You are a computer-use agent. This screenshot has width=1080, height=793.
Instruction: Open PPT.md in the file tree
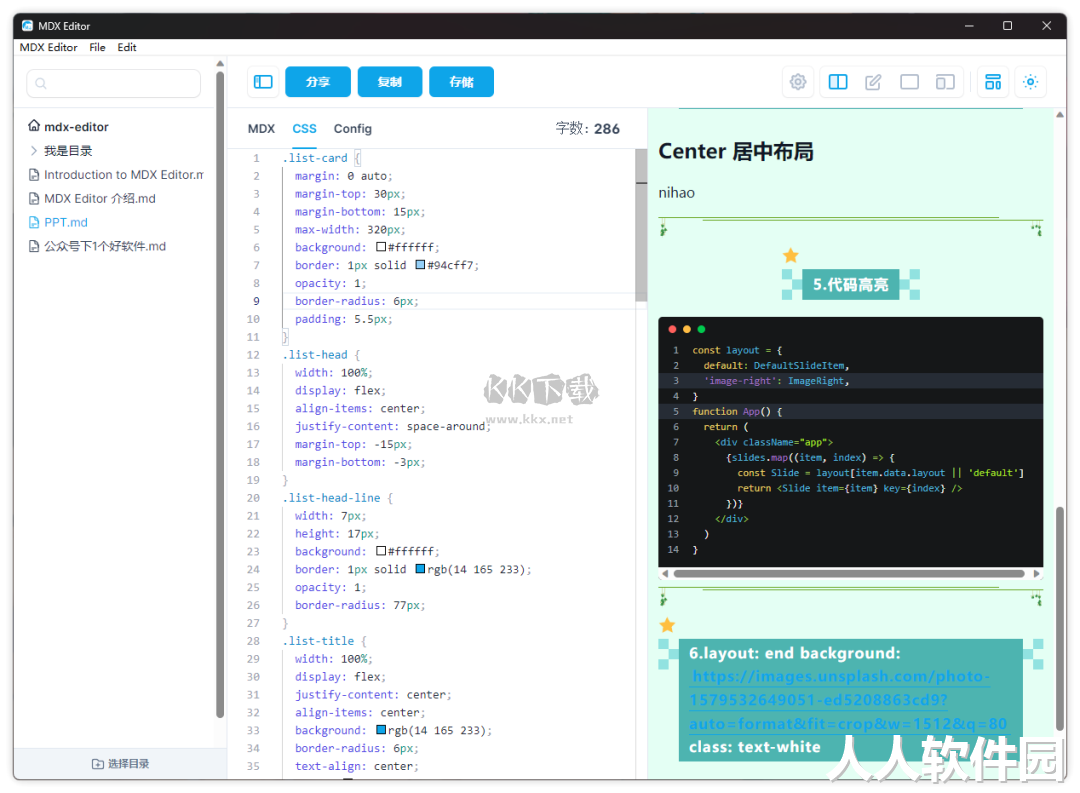65,222
